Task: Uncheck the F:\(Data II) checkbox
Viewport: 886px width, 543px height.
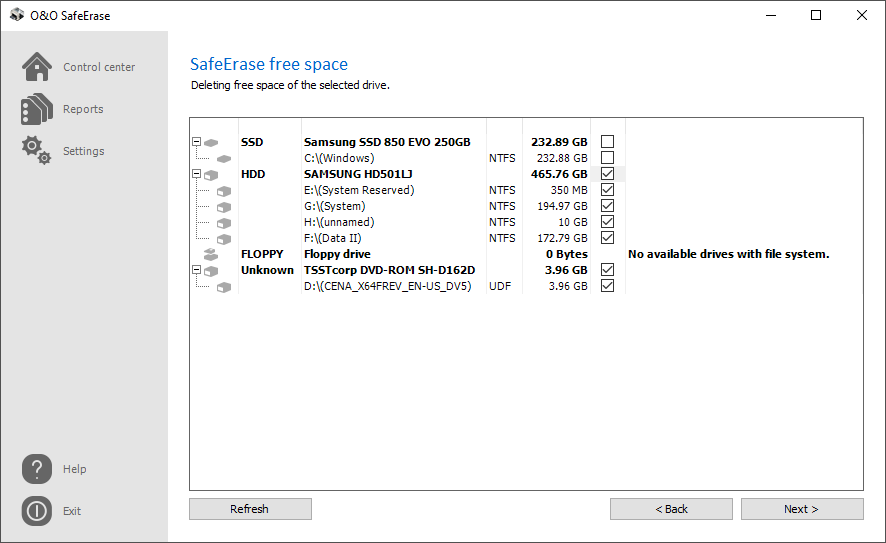Action: point(607,237)
